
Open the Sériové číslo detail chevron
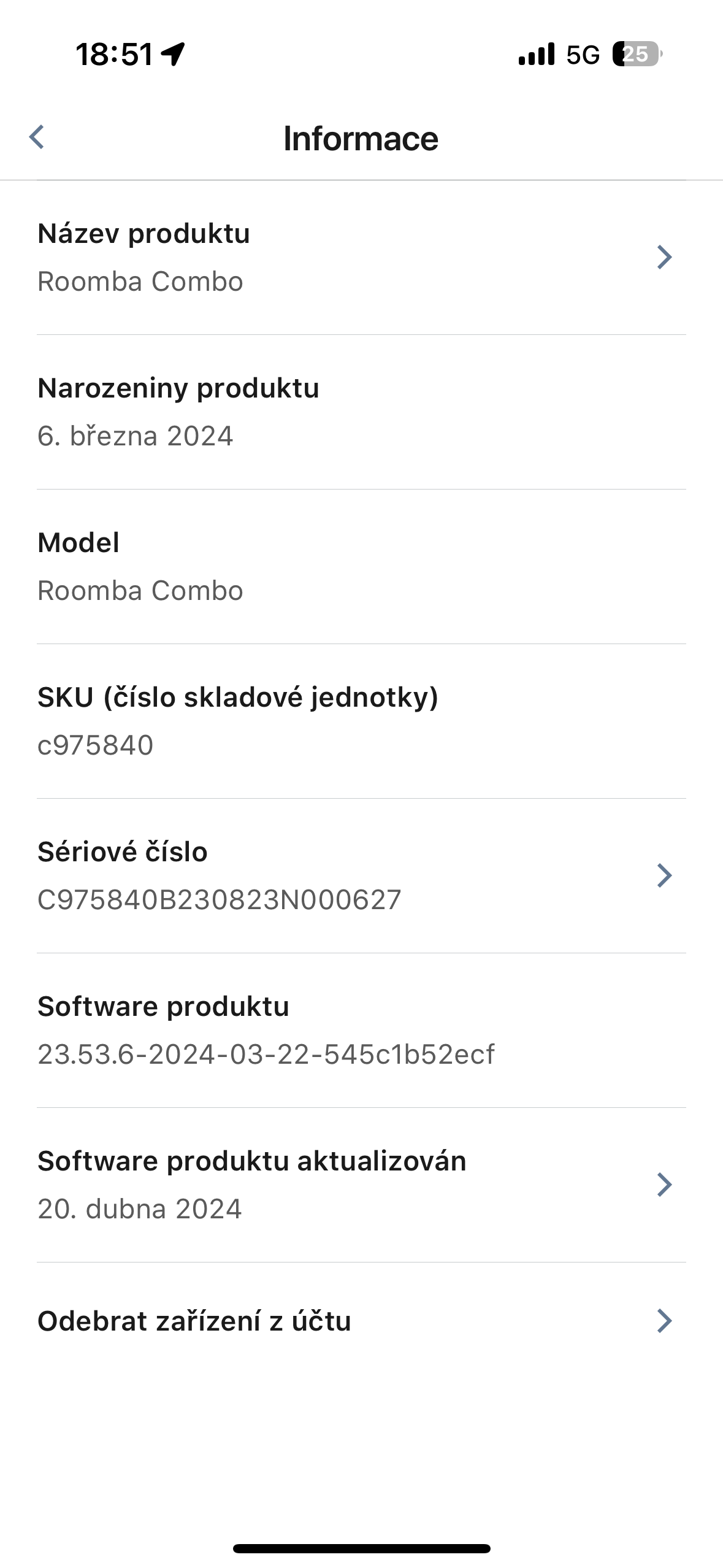click(665, 875)
